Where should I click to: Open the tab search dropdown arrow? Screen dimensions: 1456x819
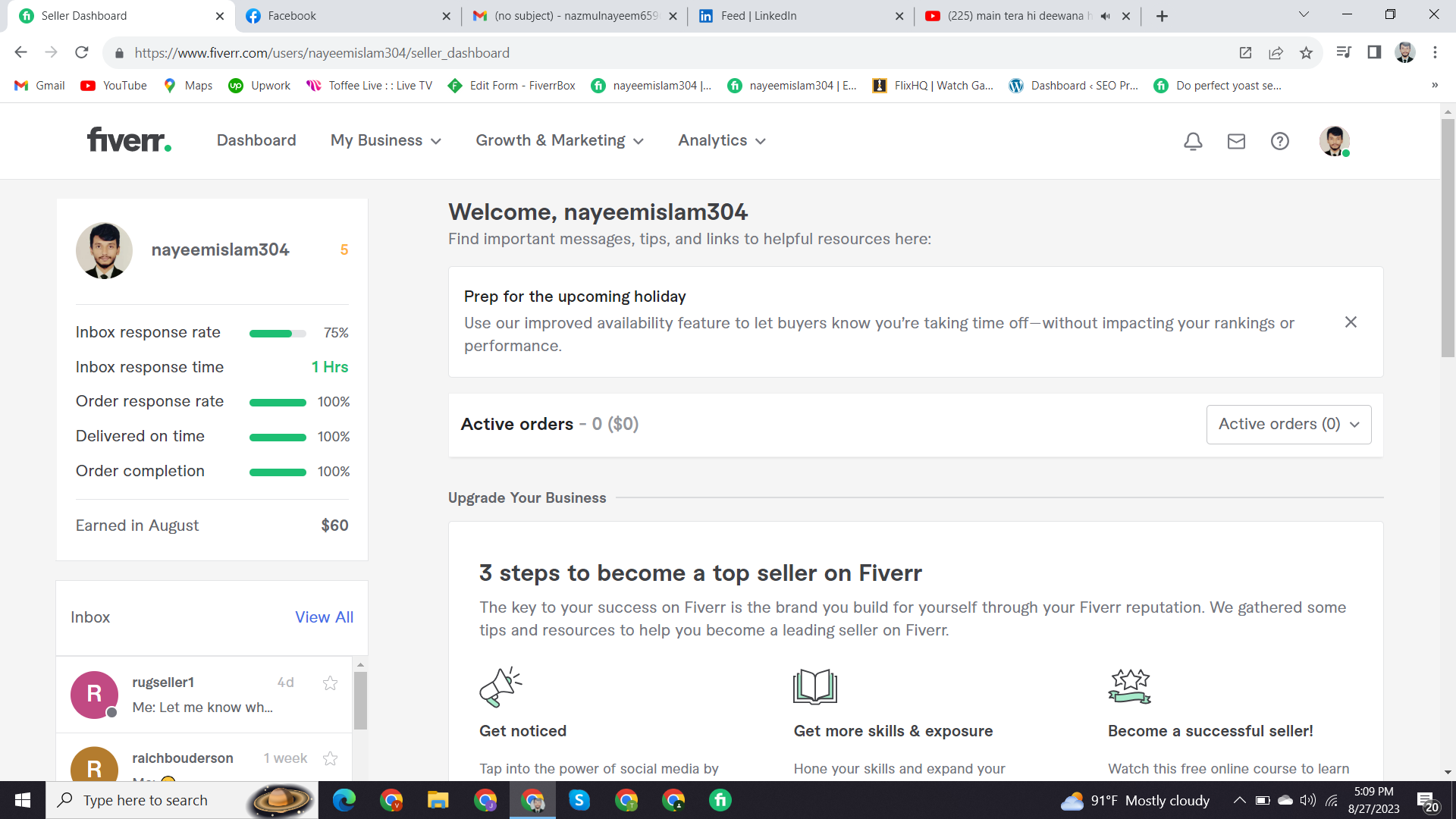1304,14
